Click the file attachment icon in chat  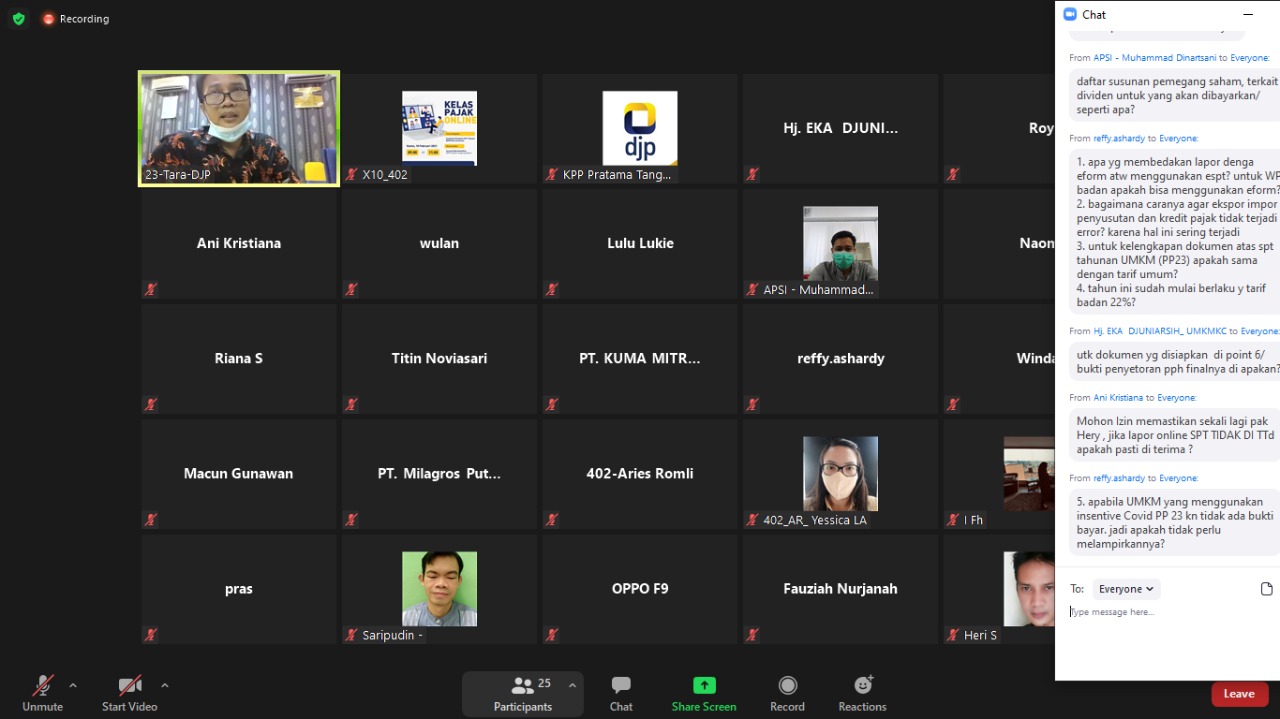[1266, 589]
